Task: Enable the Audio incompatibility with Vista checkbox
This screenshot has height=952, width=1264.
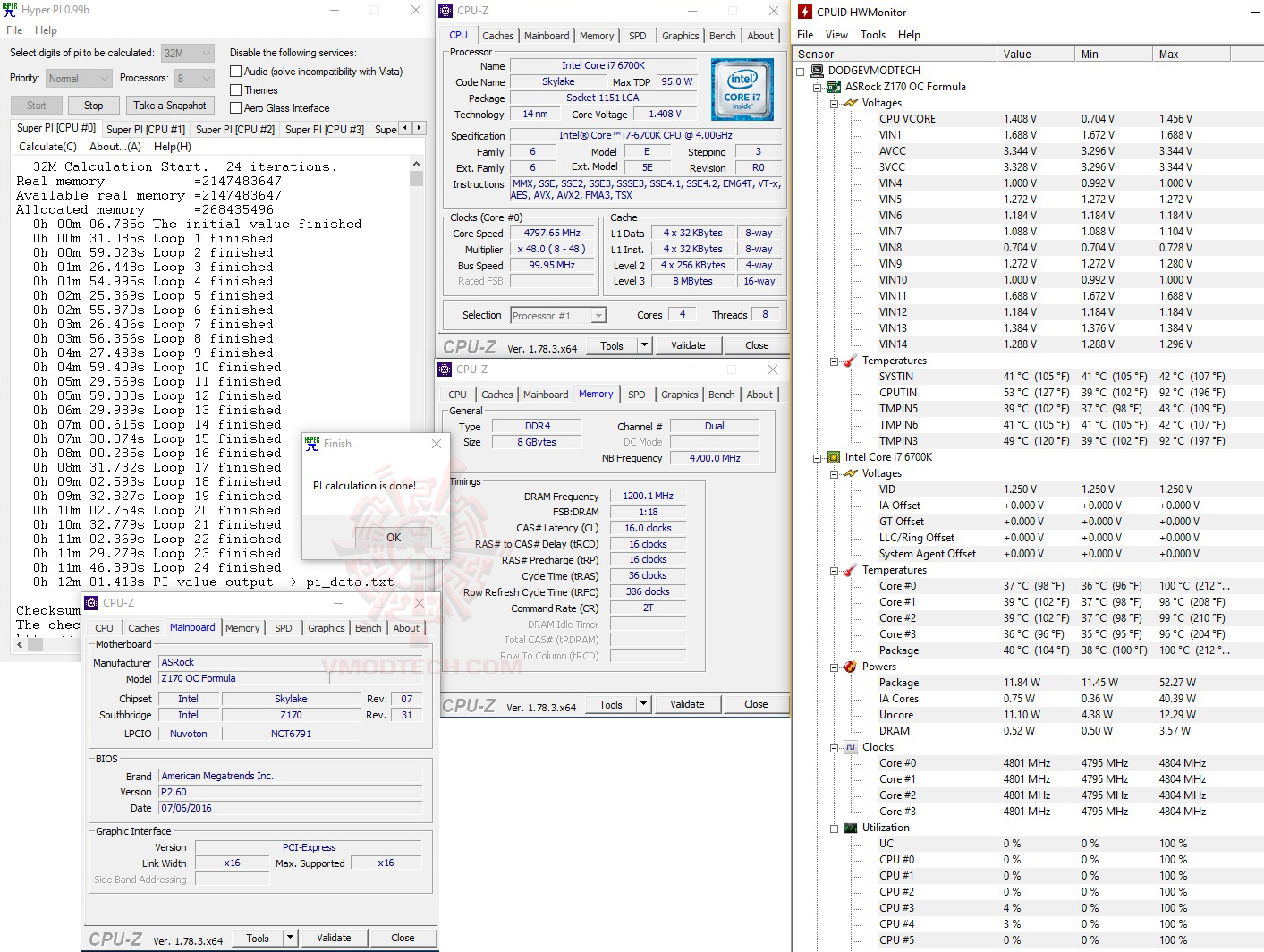Action: pos(236,72)
